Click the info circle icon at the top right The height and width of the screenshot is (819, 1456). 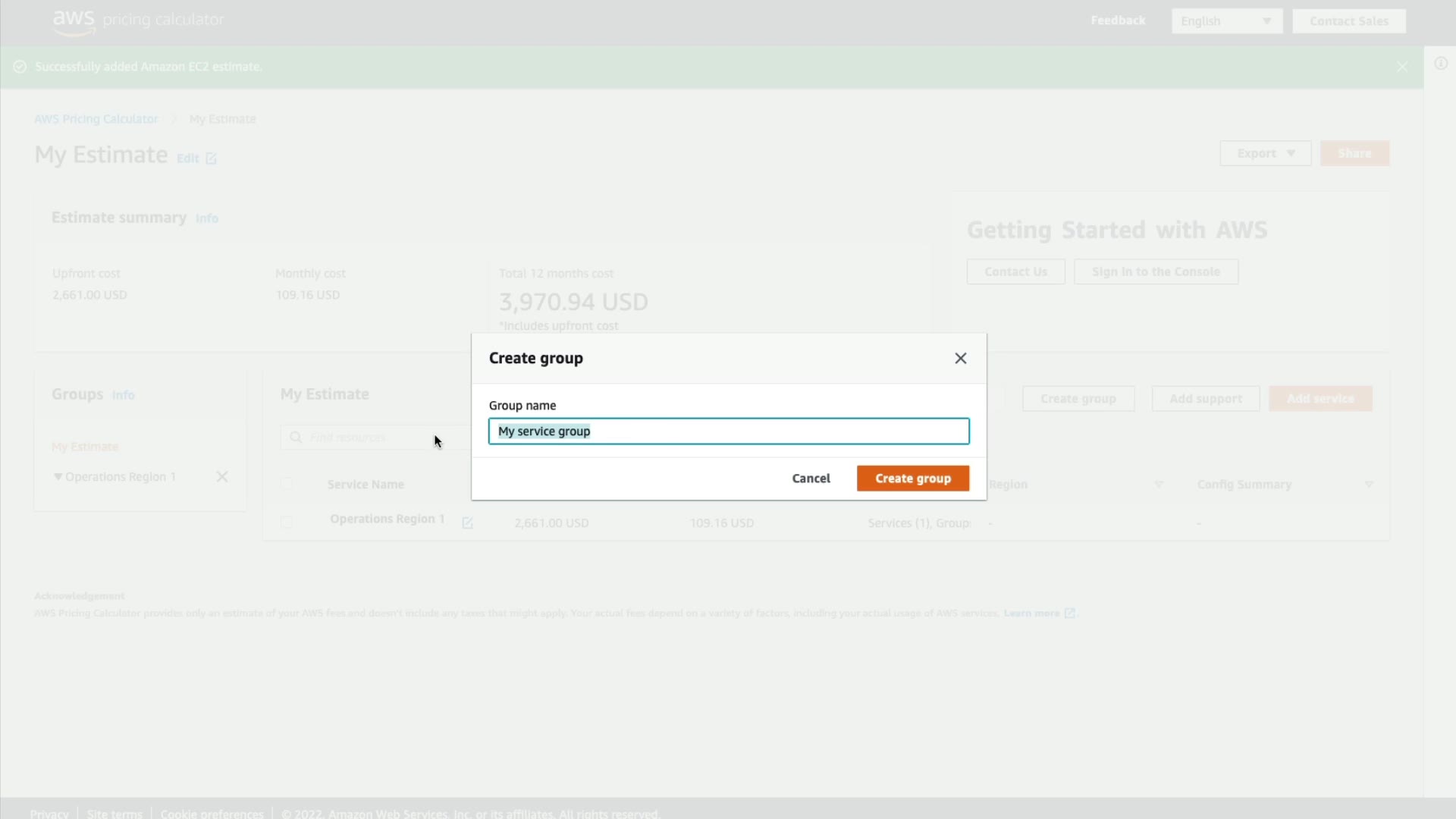1440,64
